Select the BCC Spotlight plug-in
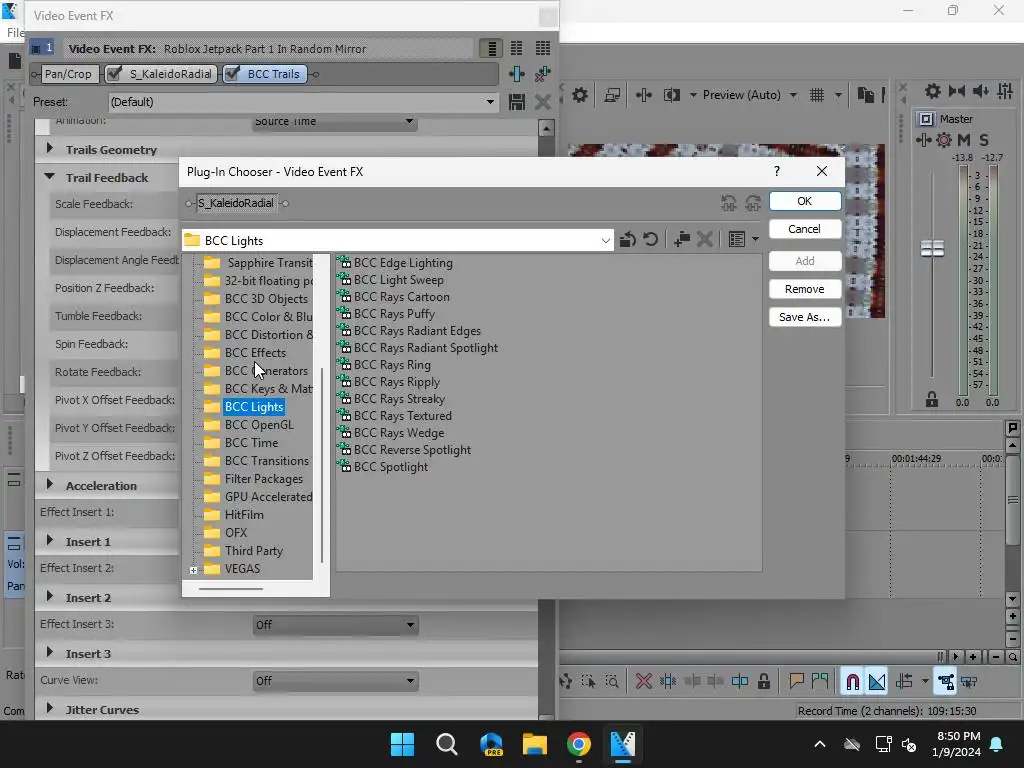This screenshot has height=768, width=1024. 391,467
